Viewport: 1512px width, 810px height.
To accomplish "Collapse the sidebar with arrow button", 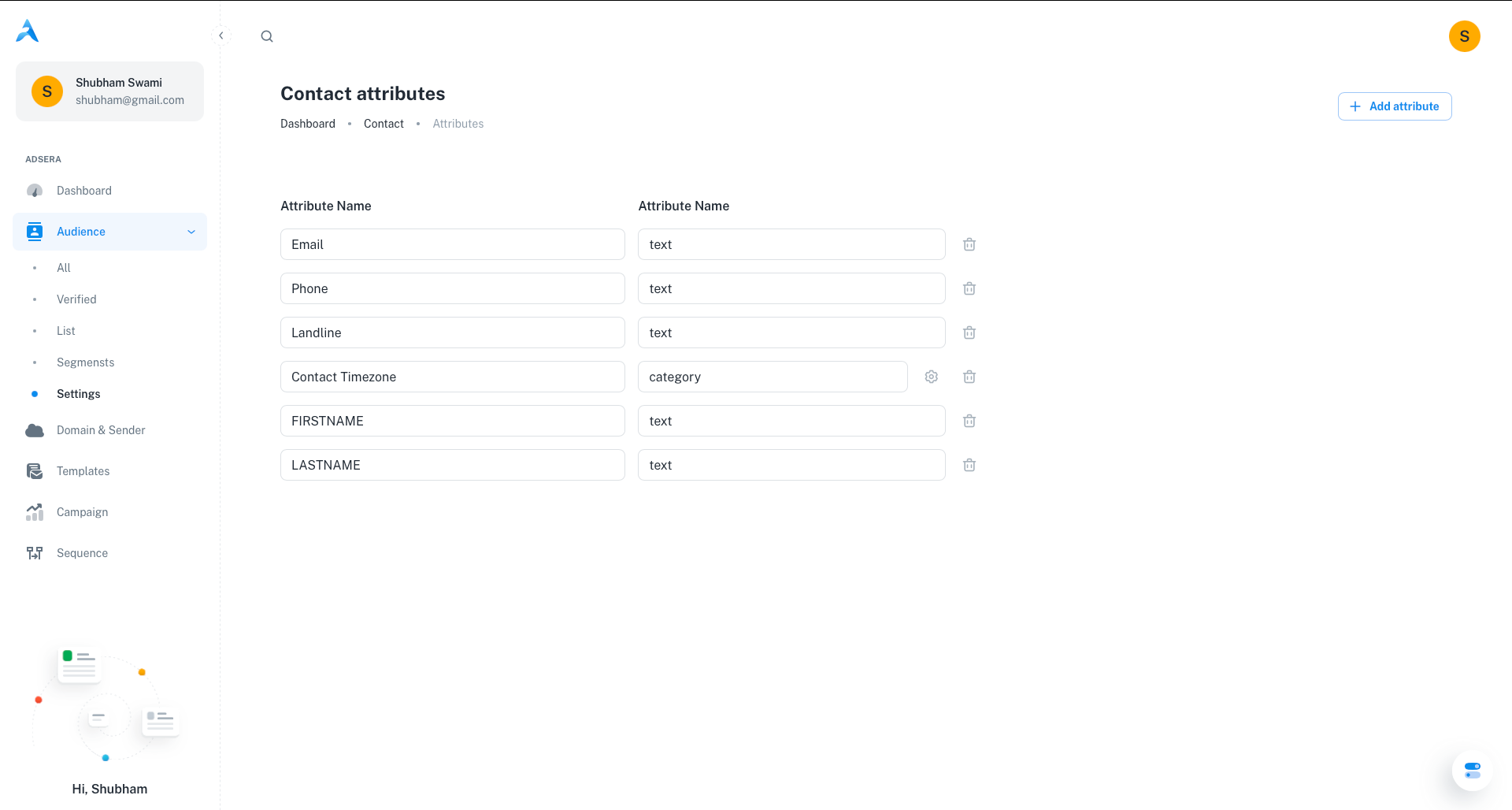I will pos(221,35).
